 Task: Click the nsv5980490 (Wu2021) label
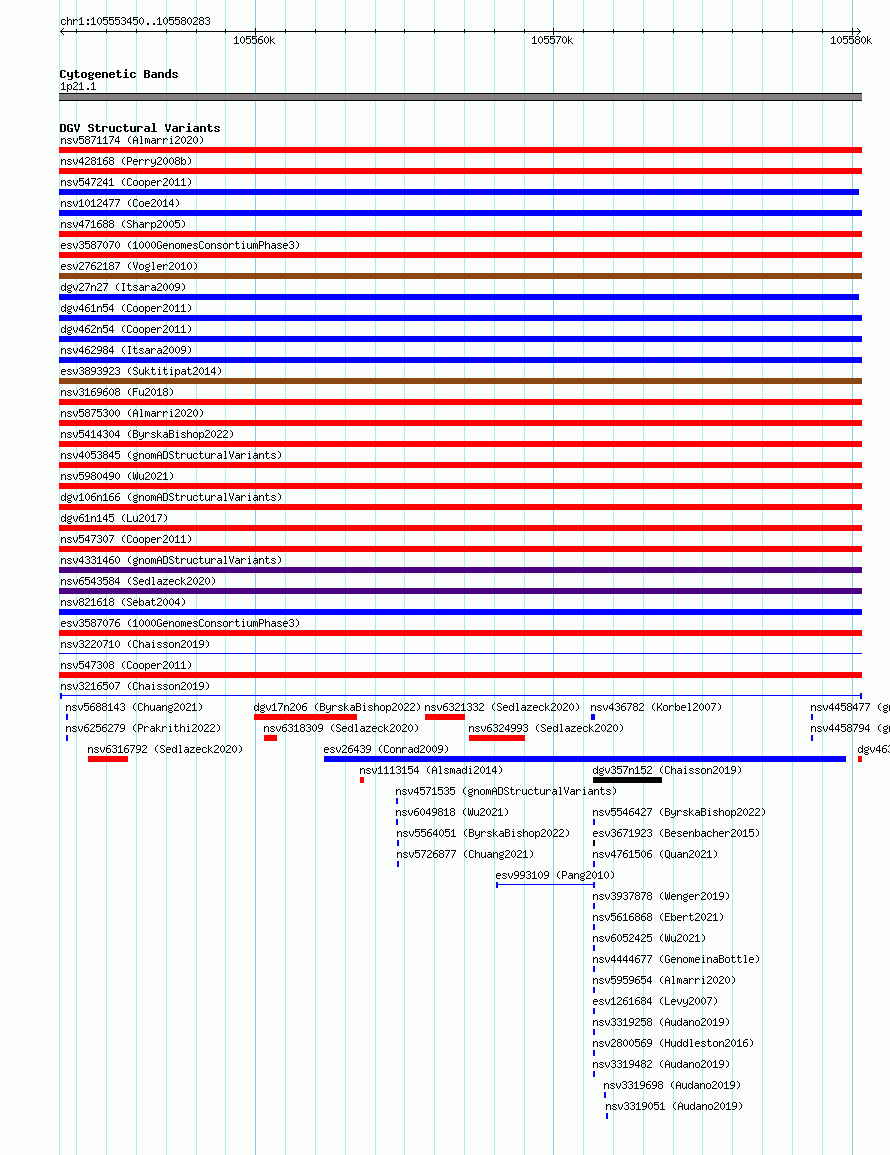(117, 476)
